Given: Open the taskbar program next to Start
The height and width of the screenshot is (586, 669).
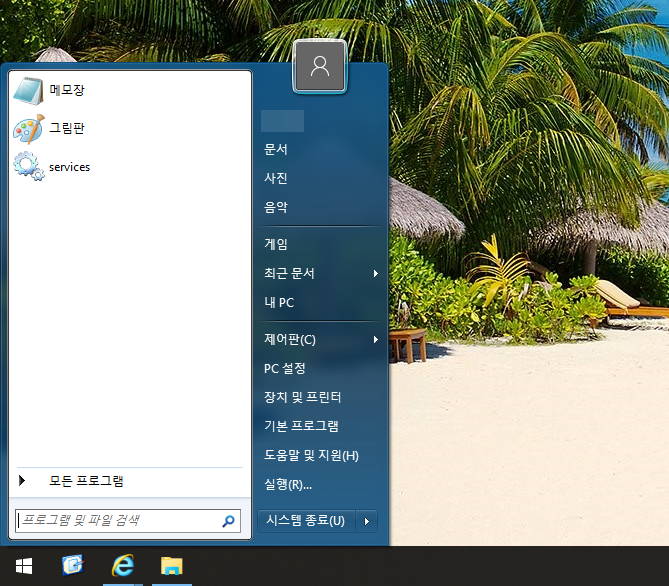Looking at the screenshot, I should 73,566.
